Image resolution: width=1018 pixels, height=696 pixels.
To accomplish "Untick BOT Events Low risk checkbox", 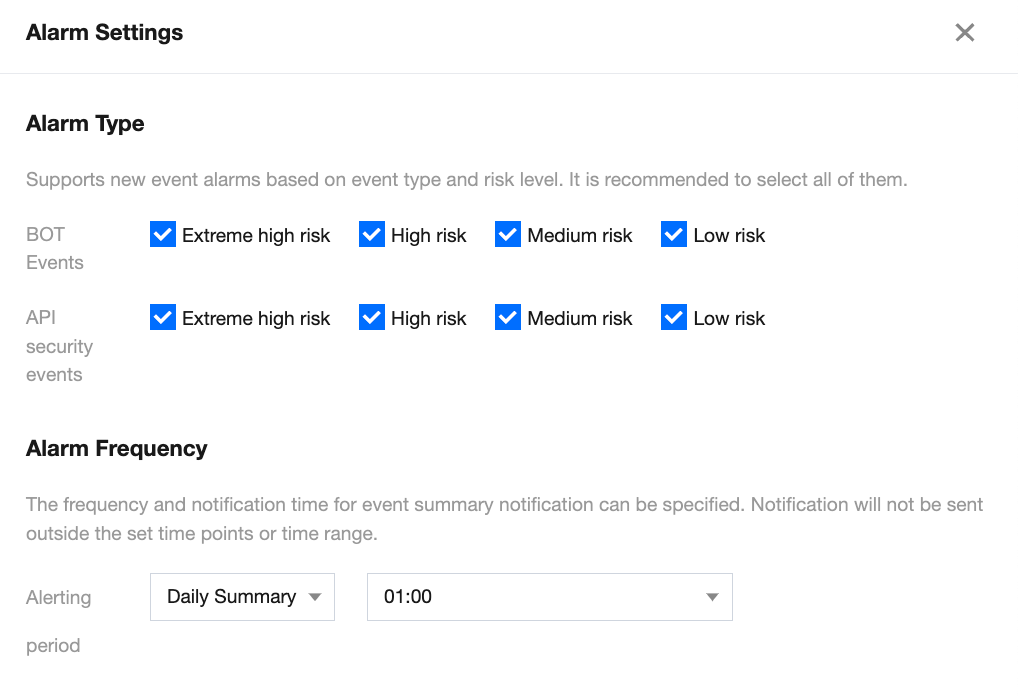I will click(674, 235).
